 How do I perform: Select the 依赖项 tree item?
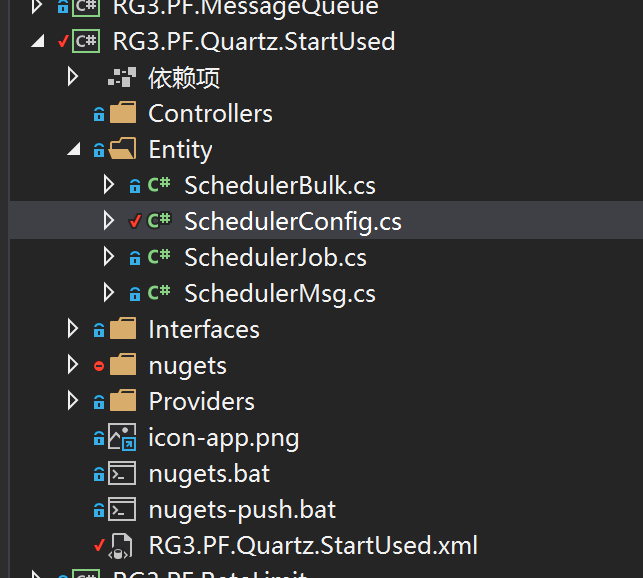coord(184,77)
